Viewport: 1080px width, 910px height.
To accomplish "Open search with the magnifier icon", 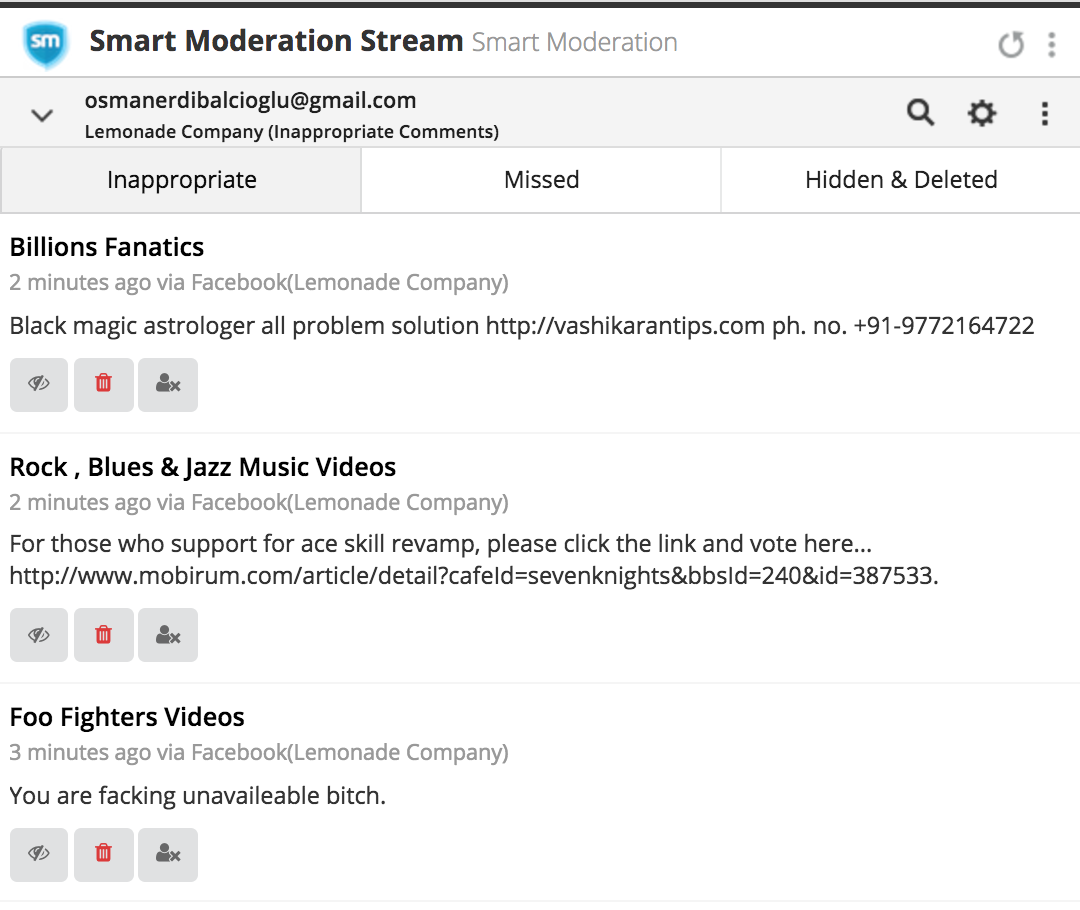I will tap(920, 112).
